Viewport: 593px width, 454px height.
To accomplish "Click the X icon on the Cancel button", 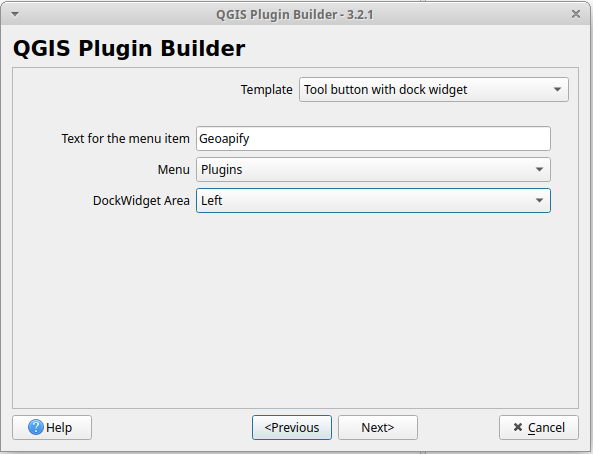I will pyautogui.click(x=518, y=427).
